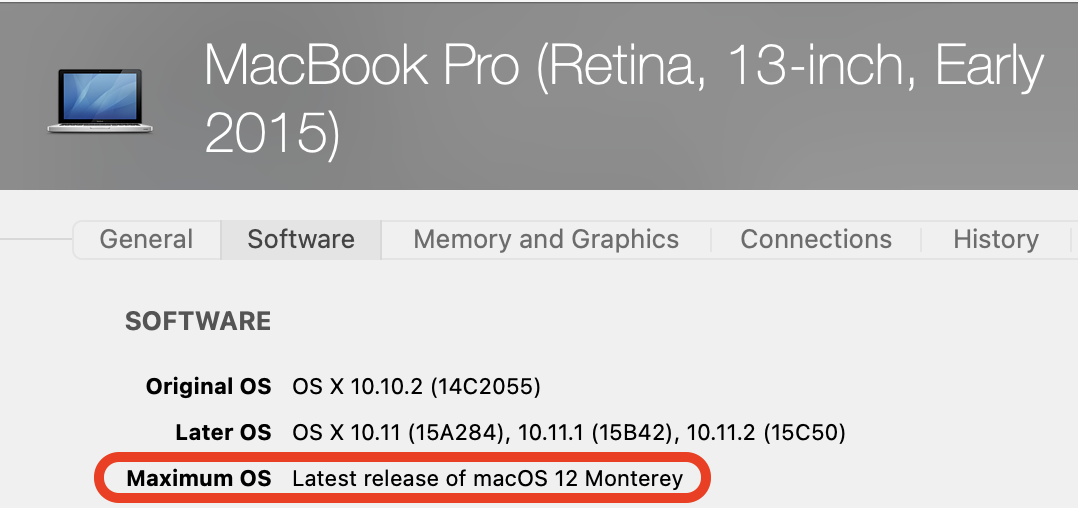Open the Memory and Graphics tab
The width and height of the screenshot is (1078, 508).
[x=546, y=240]
